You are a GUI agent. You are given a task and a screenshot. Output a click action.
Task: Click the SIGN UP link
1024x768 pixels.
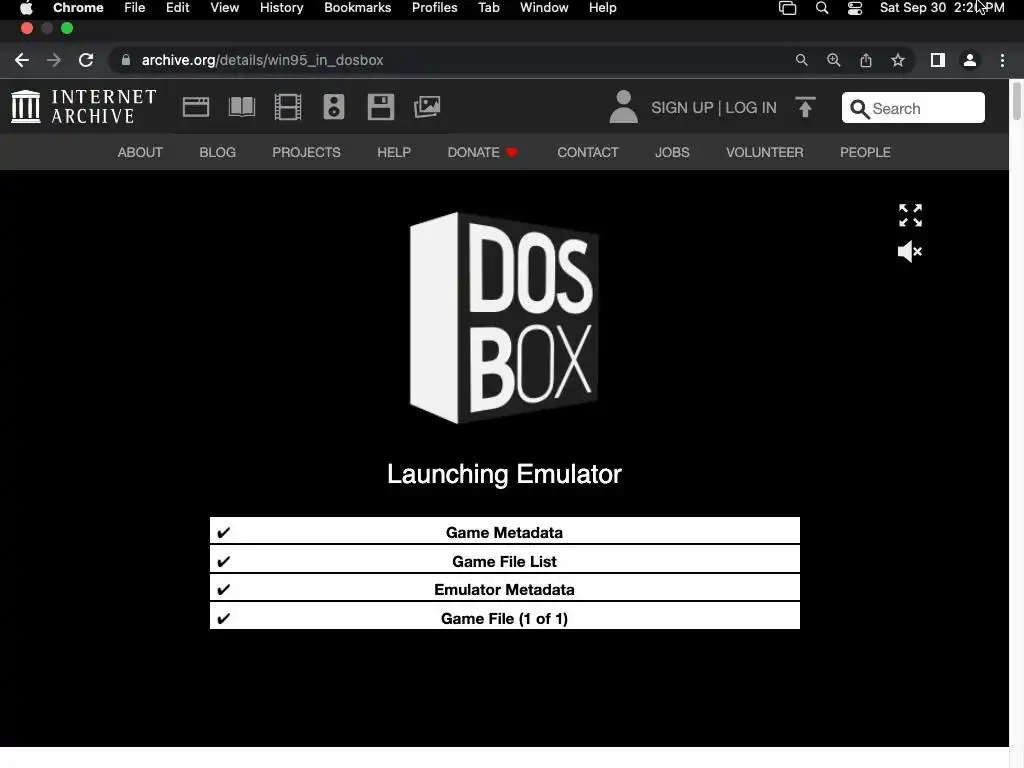click(682, 108)
